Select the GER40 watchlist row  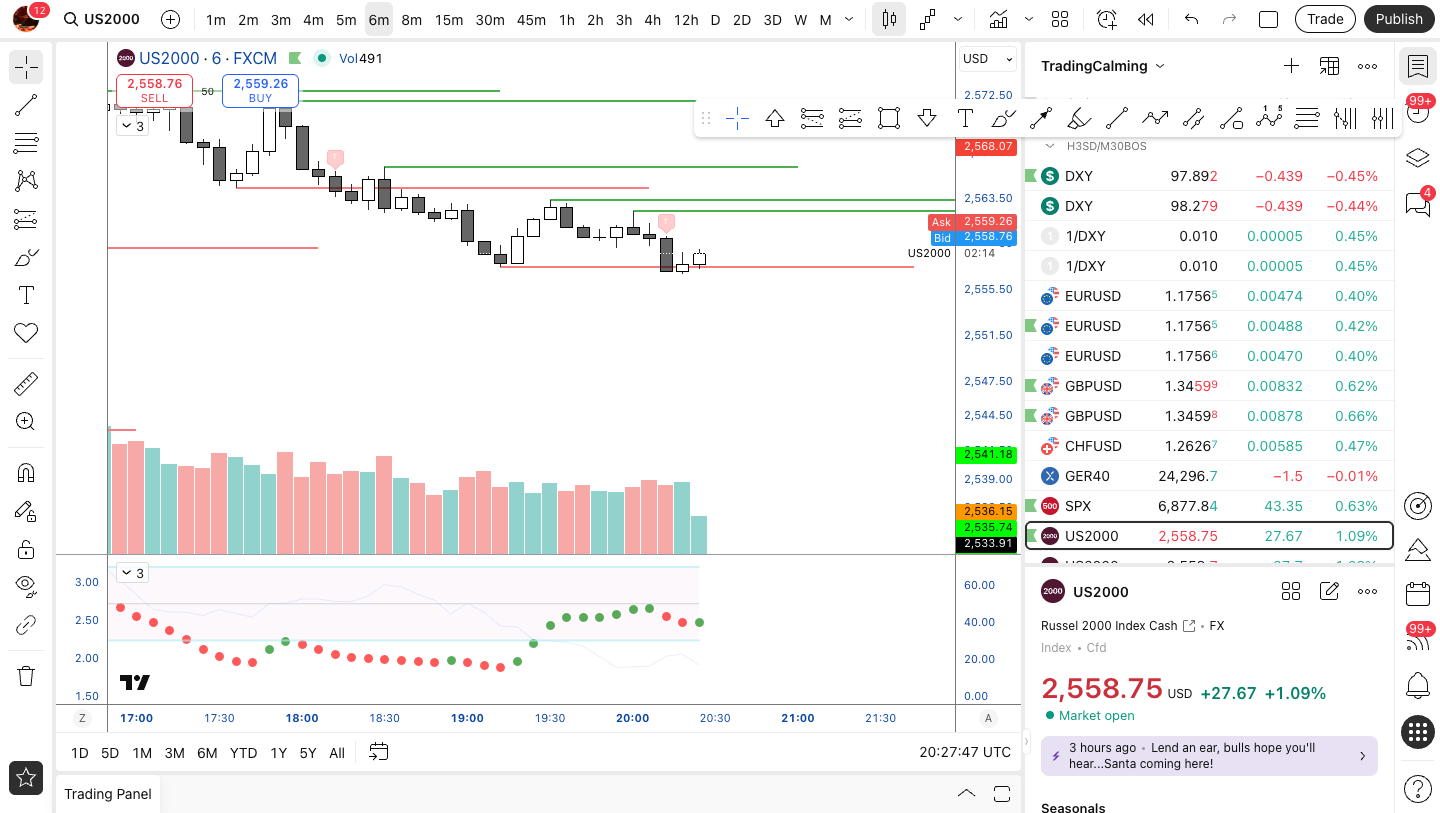pos(1209,476)
